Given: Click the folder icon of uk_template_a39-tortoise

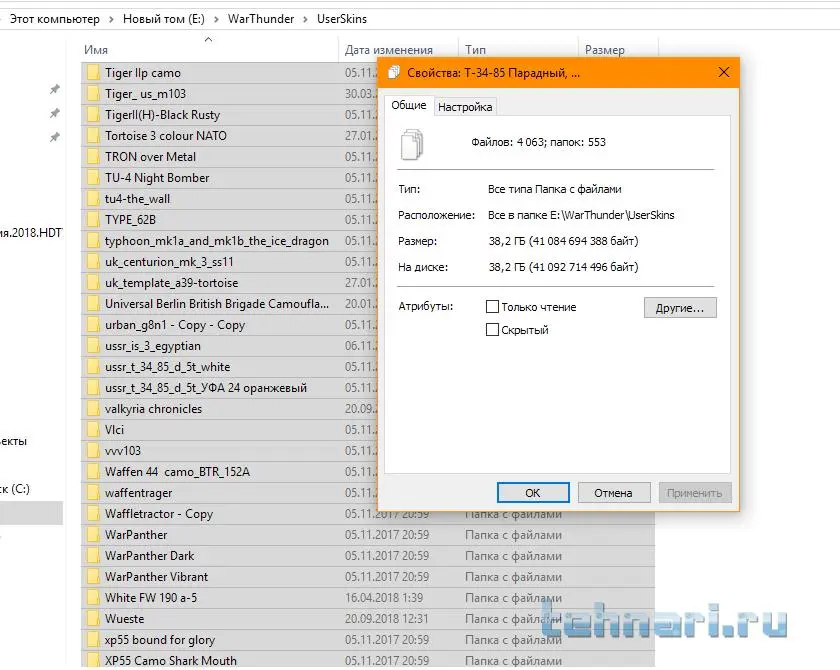Looking at the screenshot, I should tap(93, 283).
